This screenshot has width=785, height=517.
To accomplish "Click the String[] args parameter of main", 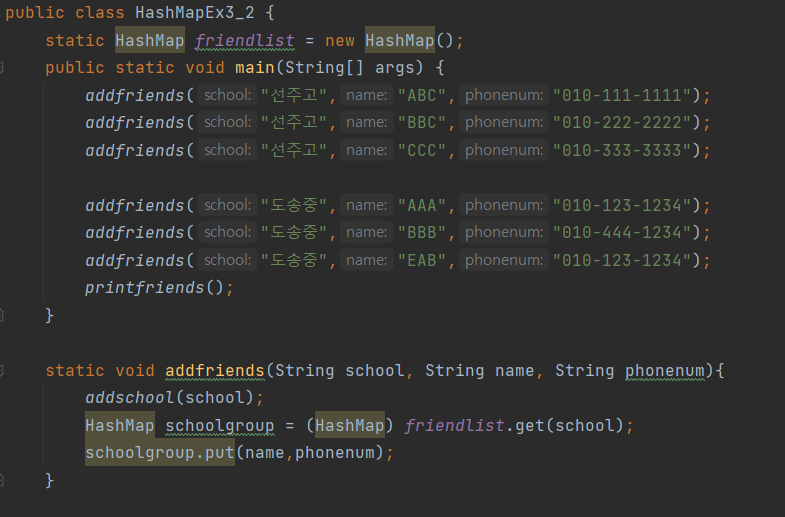I will coord(354,68).
